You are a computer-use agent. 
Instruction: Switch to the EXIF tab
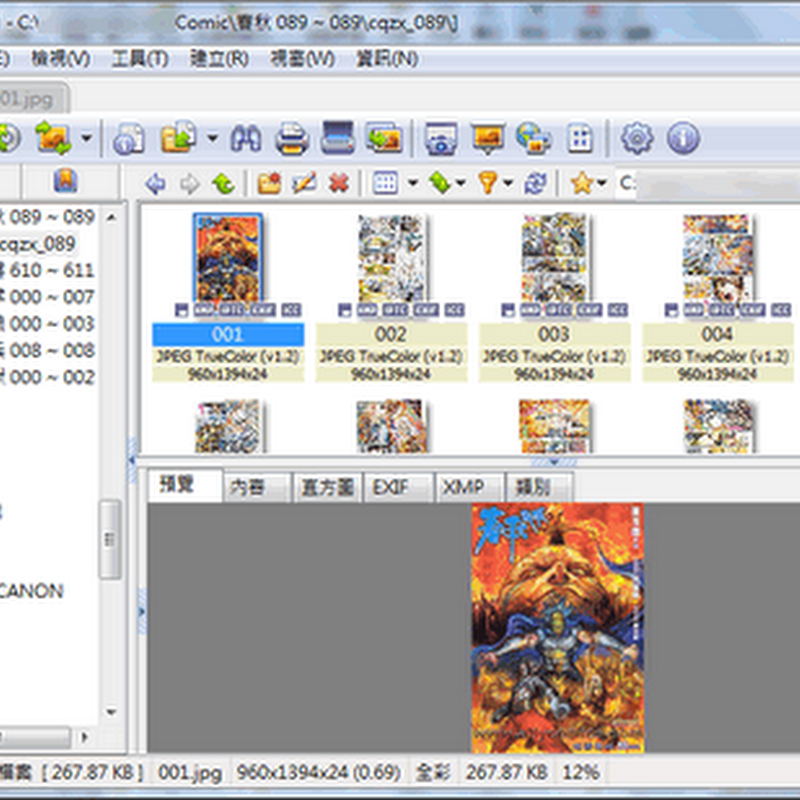click(398, 487)
